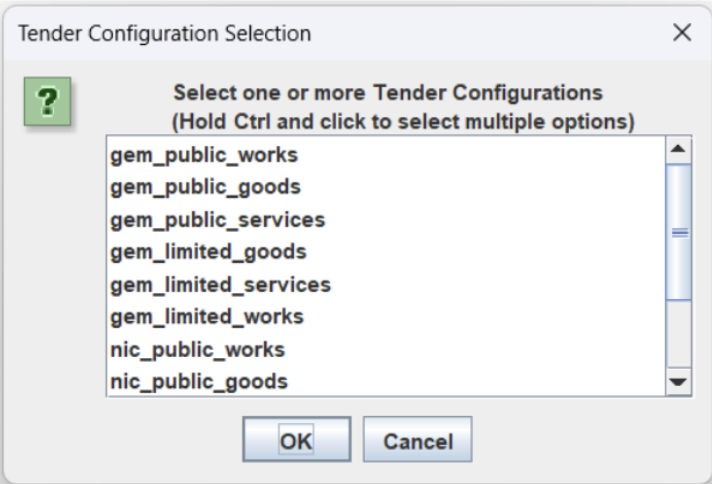
Task: Click the empty area right of Cancel
Action: 580,441
